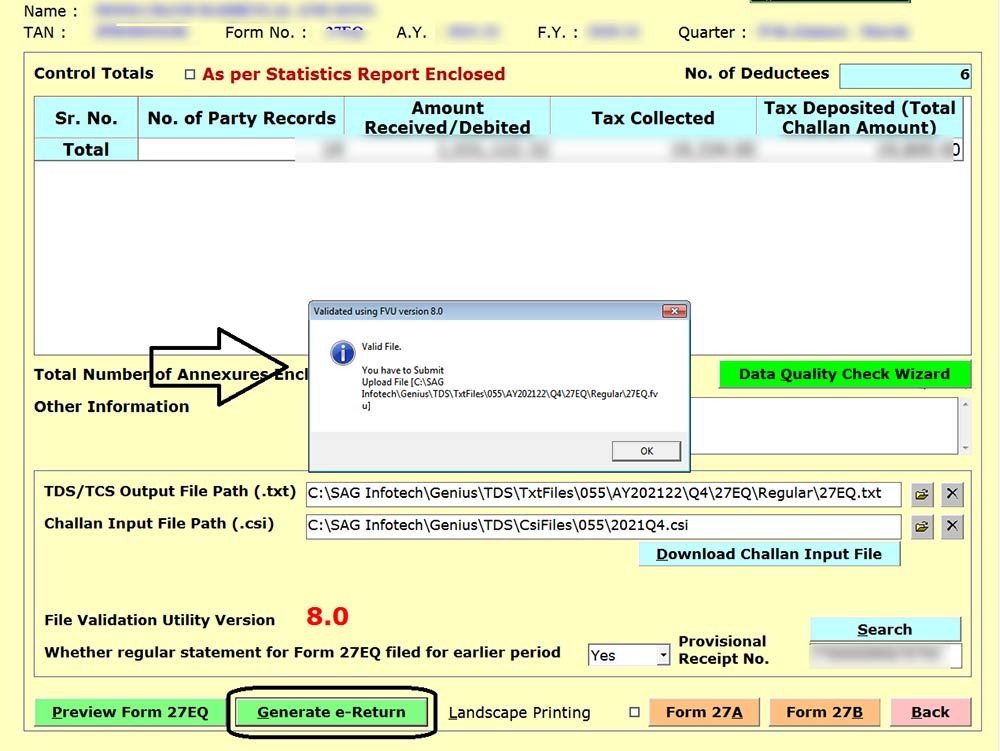Open Form 27A
1000x751 pixels.
704,712
